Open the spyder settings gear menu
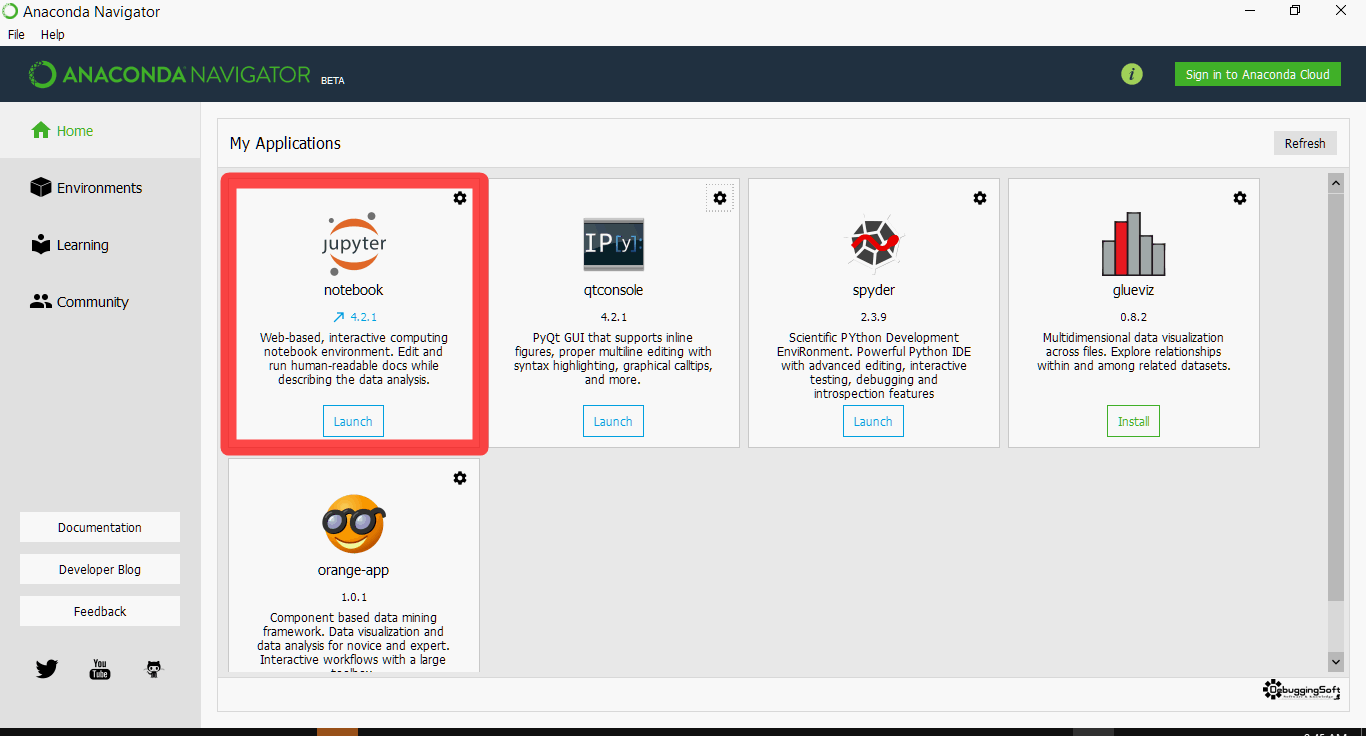Image resolution: width=1366 pixels, height=736 pixels. click(x=980, y=198)
